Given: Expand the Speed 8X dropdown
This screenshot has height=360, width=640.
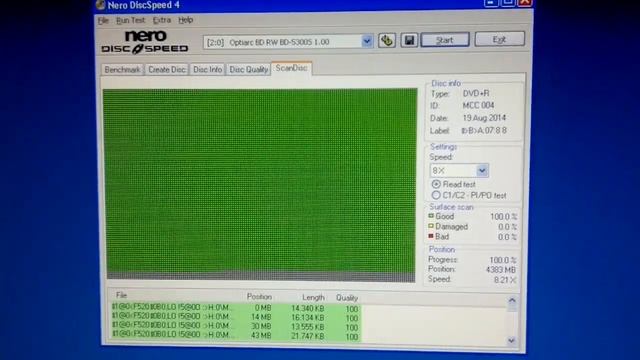Looking at the screenshot, I should tap(482, 171).
